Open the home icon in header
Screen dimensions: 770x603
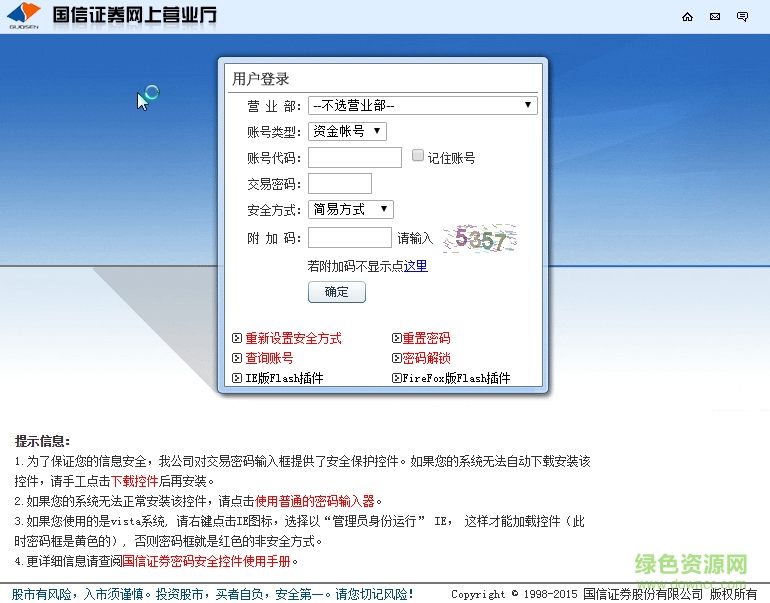point(688,17)
